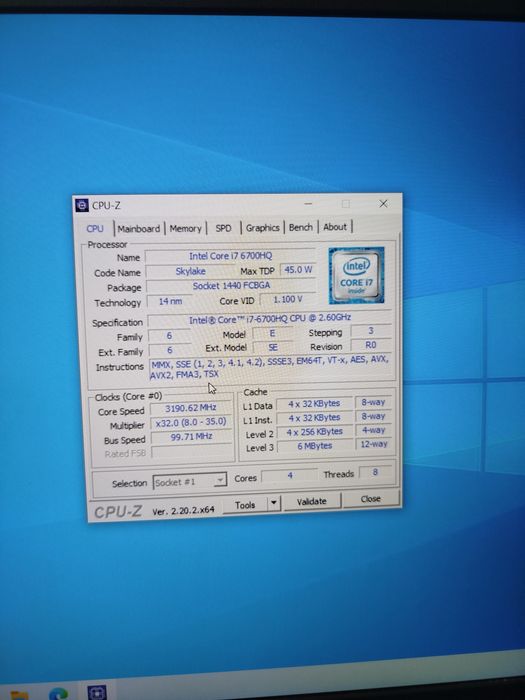Click the Bus Speed value '99.71 MHz'

[191, 437]
